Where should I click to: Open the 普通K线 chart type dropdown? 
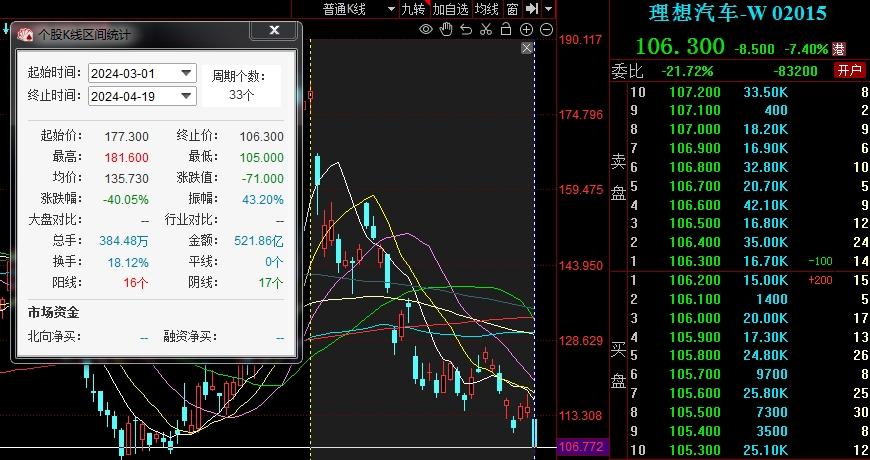coord(391,9)
